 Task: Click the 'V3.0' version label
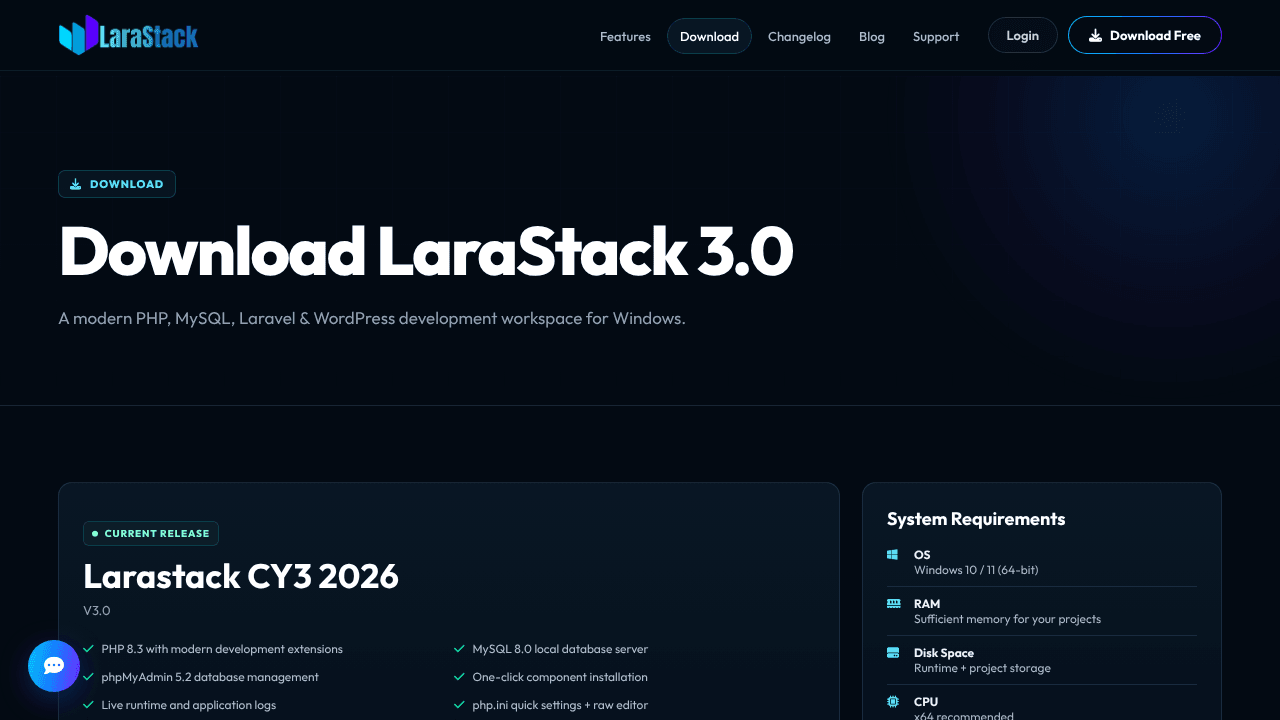pos(97,610)
